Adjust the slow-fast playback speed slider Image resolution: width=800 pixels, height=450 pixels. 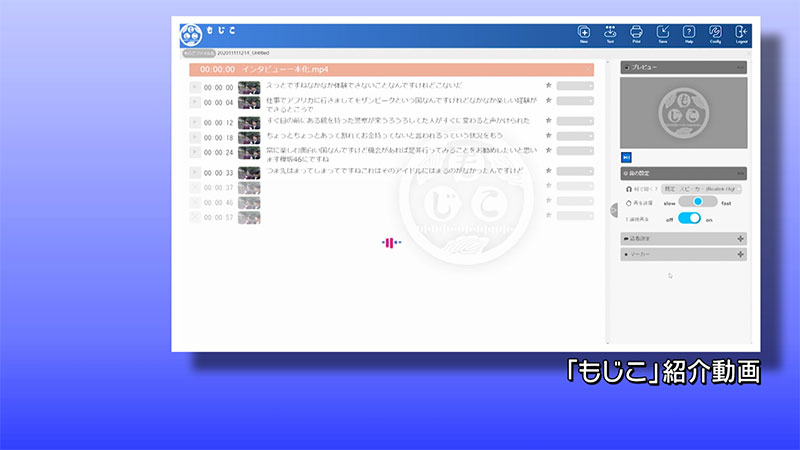(697, 202)
